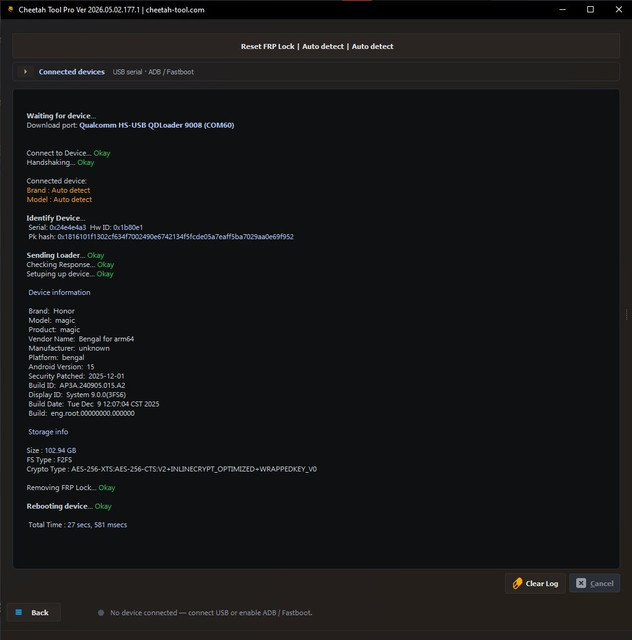Minimize the Cheetah Tool Pro window
Viewport: 632px width, 640px height.
pyautogui.click(x=563, y=9)
